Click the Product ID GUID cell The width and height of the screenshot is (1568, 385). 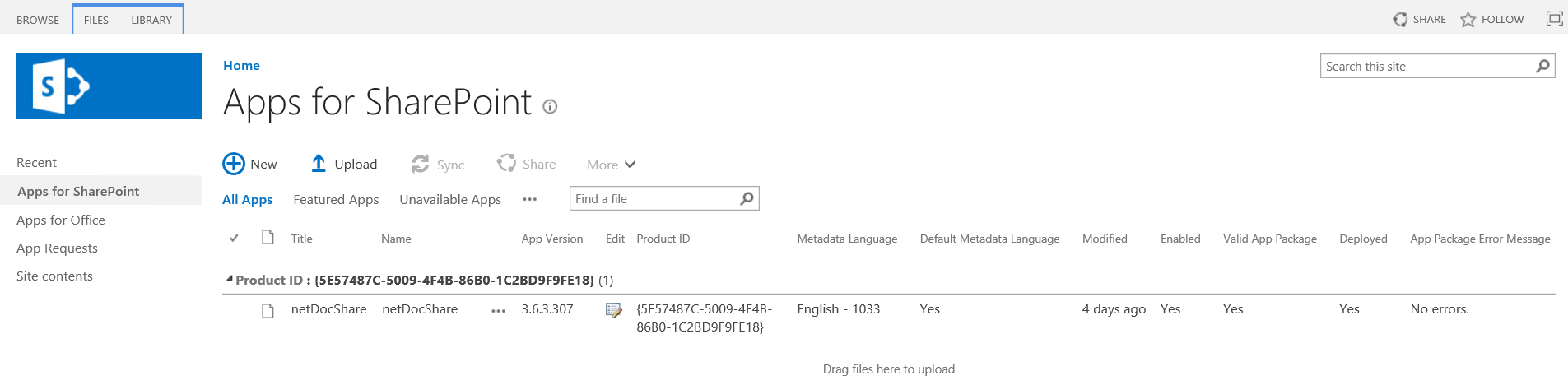(704, 318)
